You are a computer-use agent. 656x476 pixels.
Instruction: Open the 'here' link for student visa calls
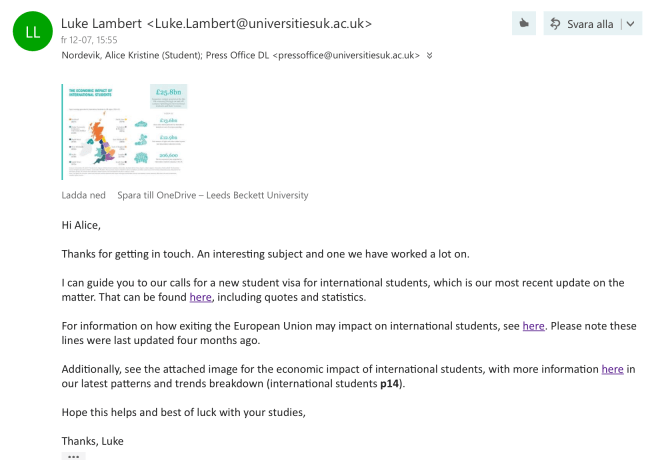[x=201, y=297]
